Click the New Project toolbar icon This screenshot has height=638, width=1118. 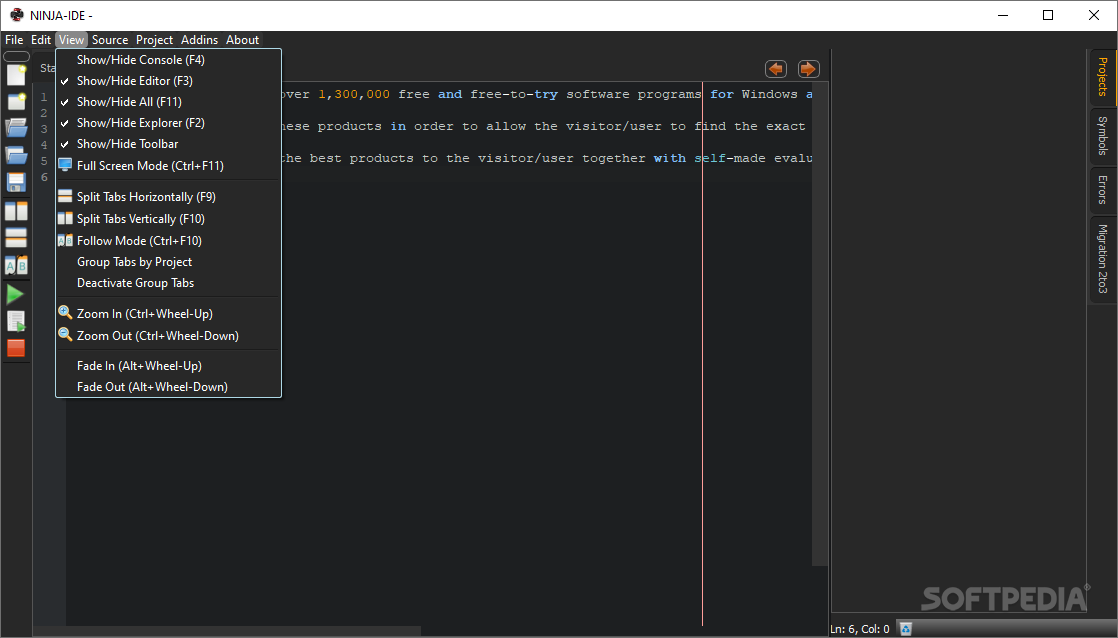[16, 101]
